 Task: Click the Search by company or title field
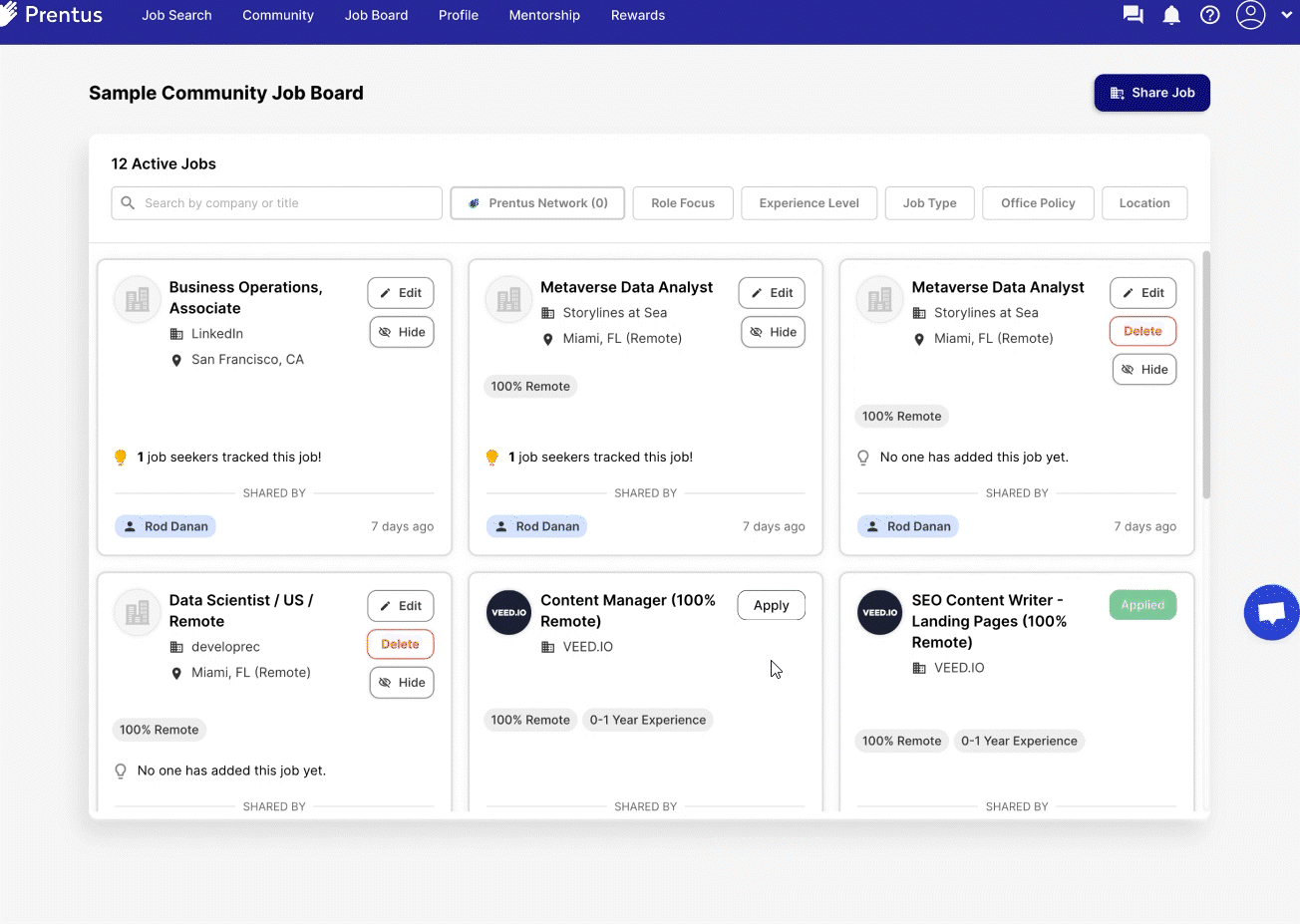coord(277,203)
